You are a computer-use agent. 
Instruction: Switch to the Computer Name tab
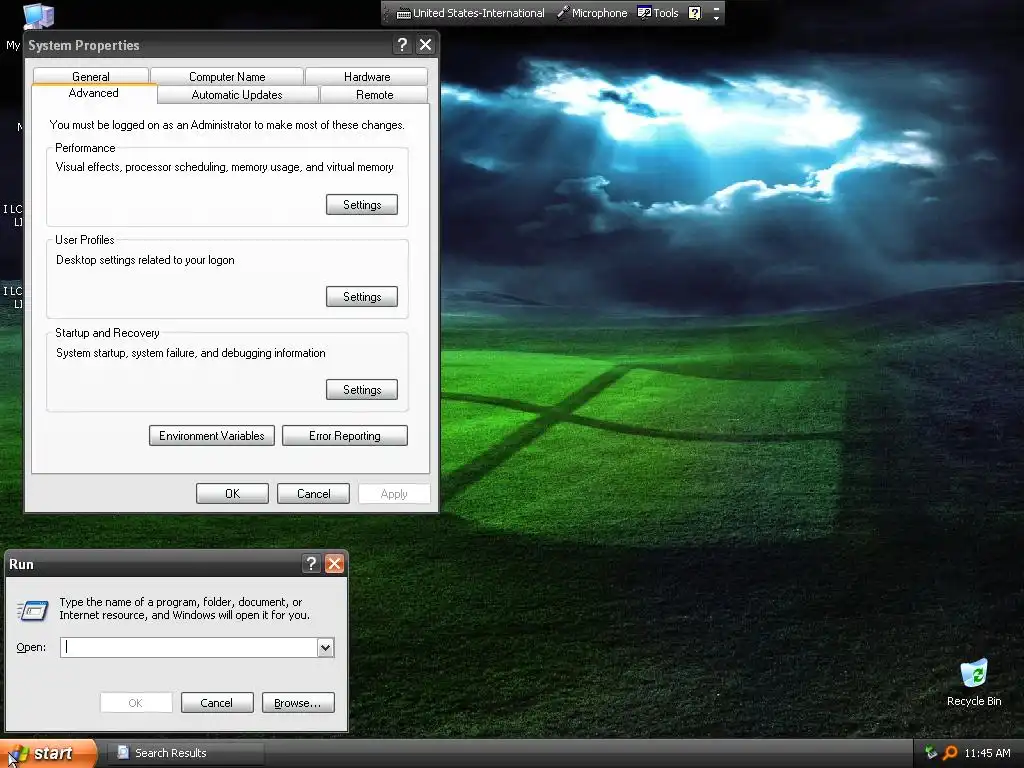[x=227, y=76]
